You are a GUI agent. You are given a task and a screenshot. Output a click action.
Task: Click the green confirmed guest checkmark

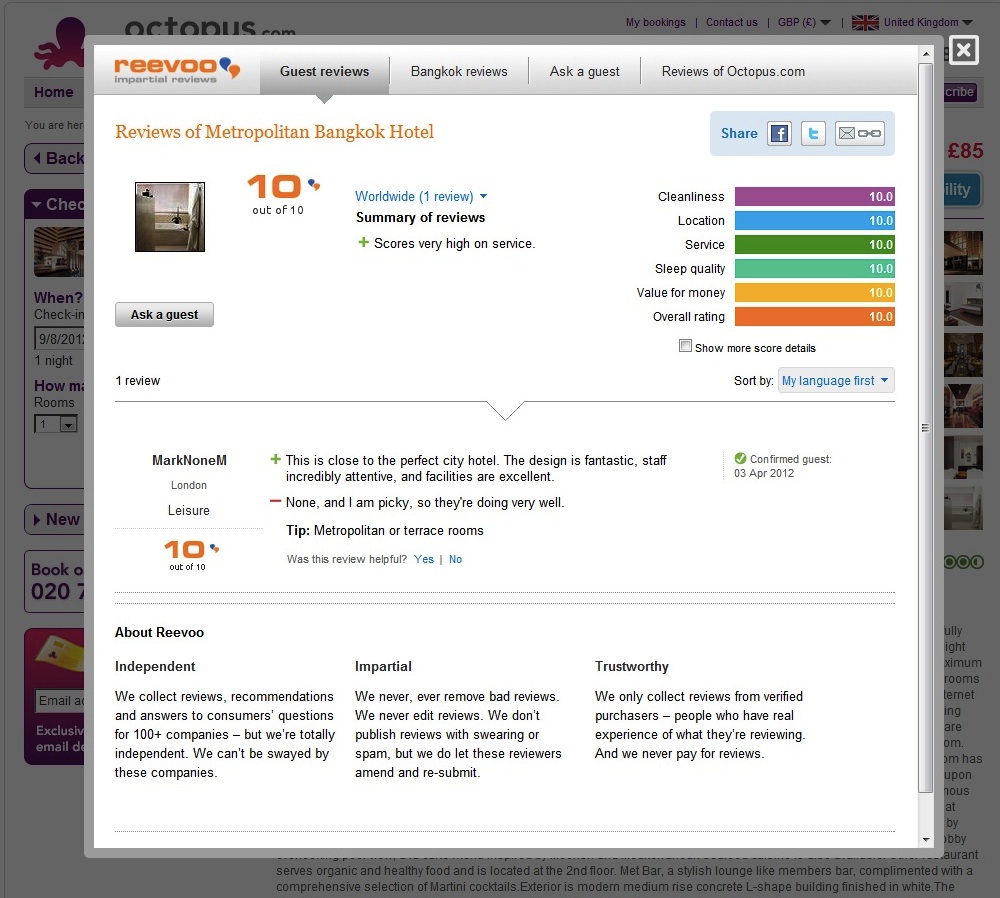[740, 459]
